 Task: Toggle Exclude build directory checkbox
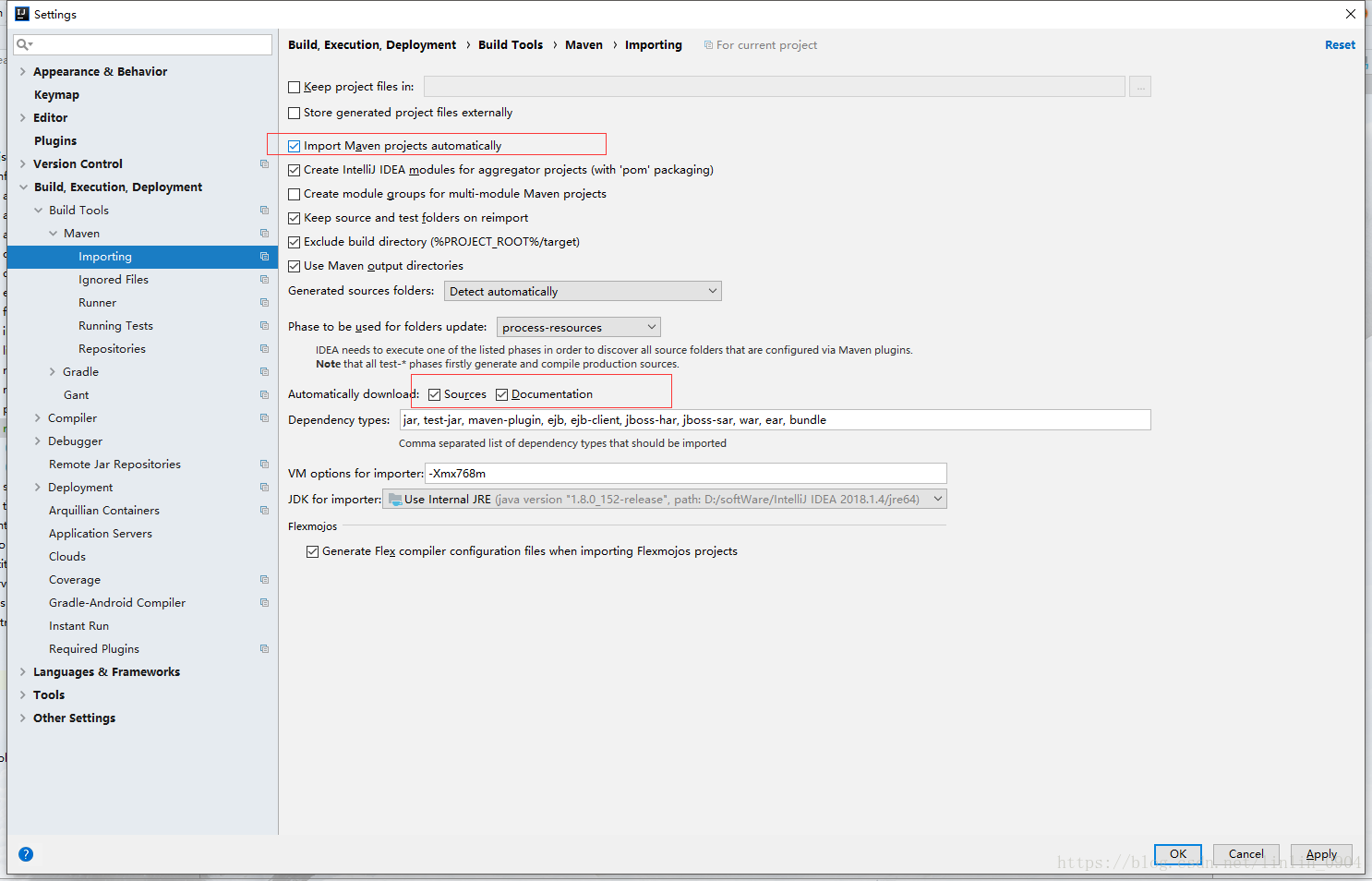(x=295, y=242)
